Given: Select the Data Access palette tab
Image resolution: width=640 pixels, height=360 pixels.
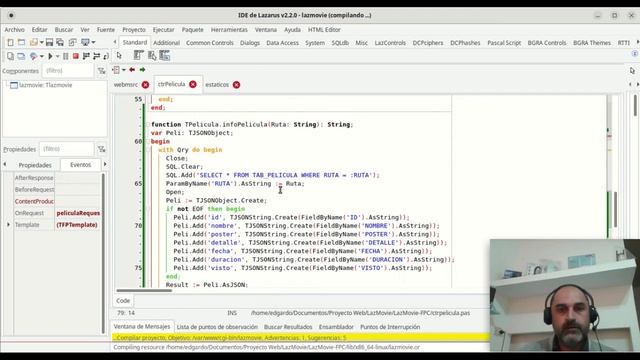Looking at the screenshot, I should (282, 43).
